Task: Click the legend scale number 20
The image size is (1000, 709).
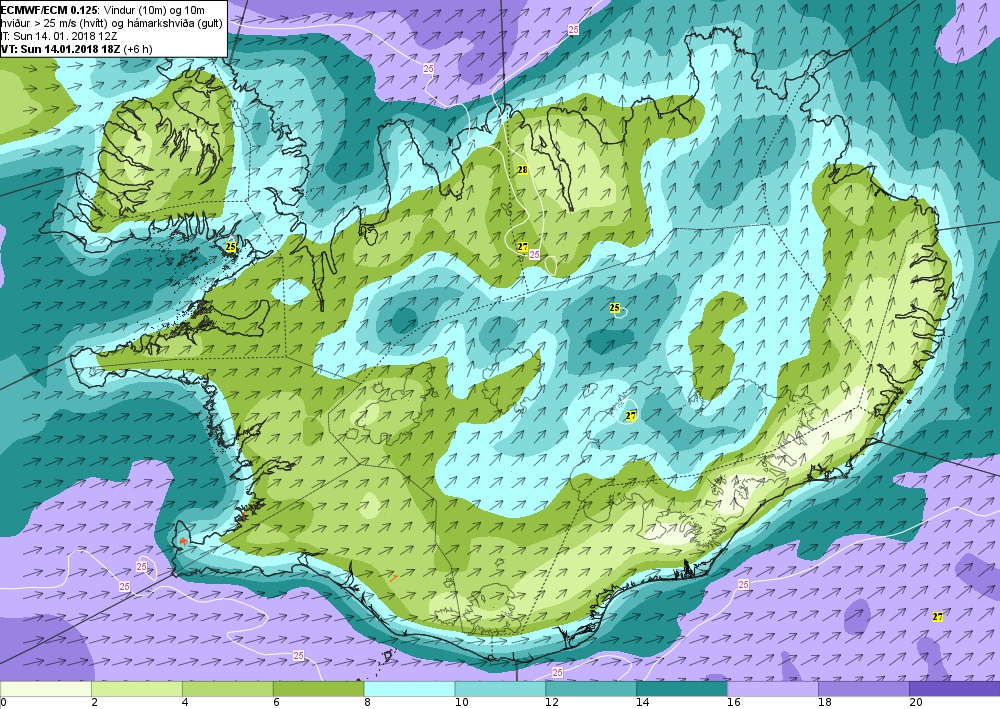Action: 915,703
